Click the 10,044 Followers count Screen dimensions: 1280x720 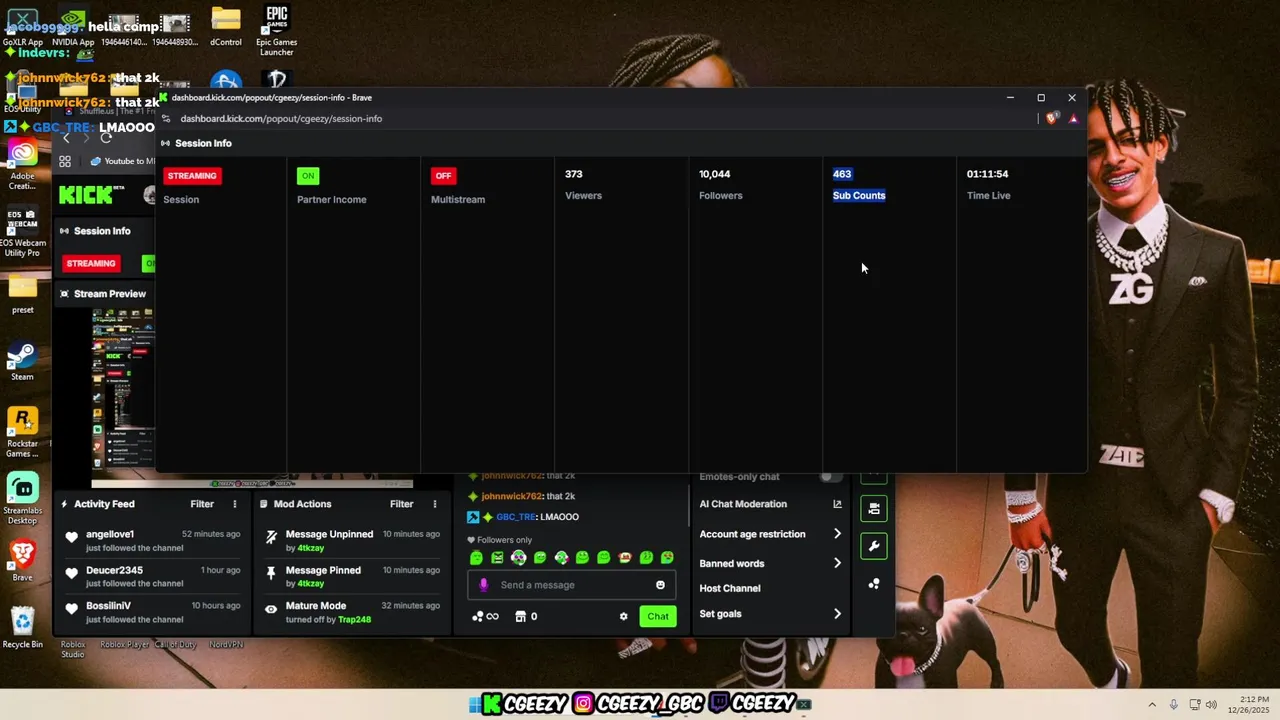pyautogui.click(x=714, y=174)
